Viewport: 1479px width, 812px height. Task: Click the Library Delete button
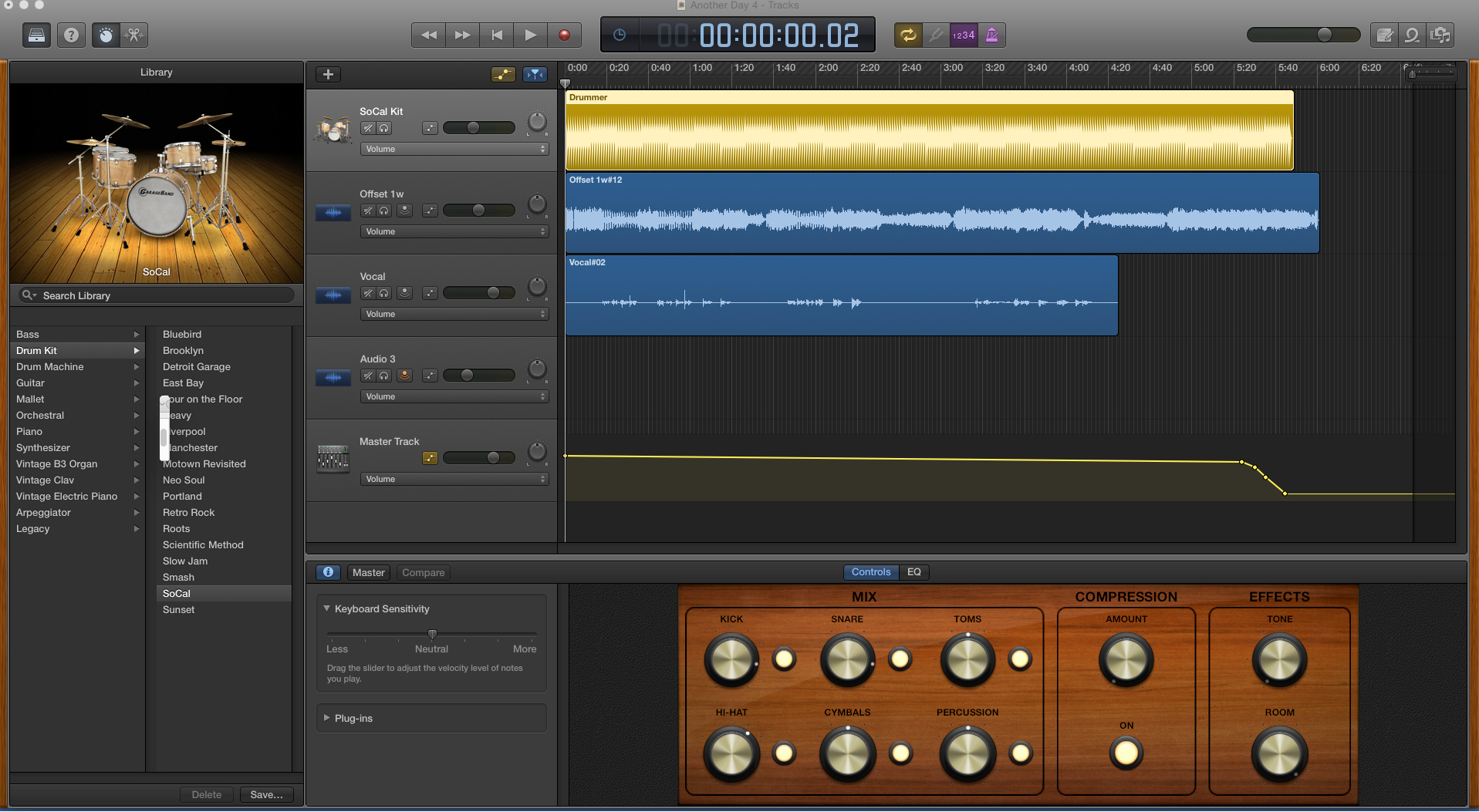[206, 794]
